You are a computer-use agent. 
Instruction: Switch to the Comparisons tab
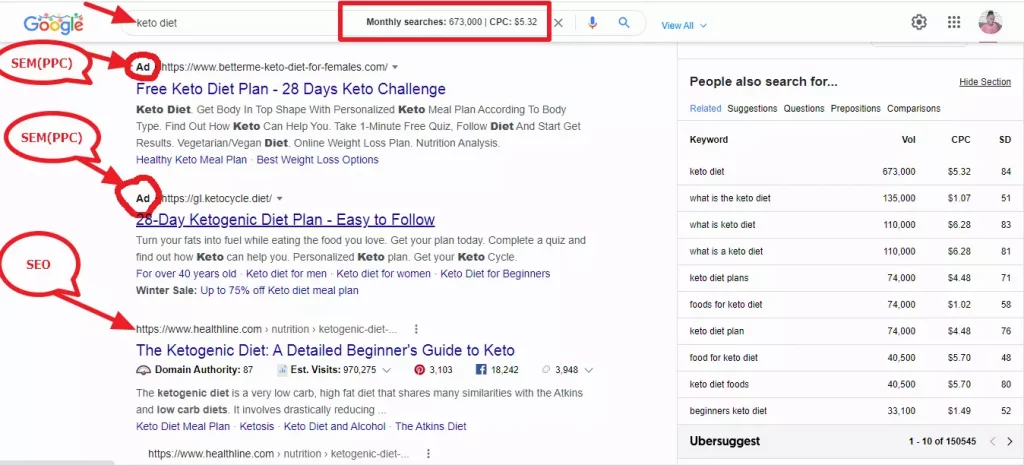[914, 108]
